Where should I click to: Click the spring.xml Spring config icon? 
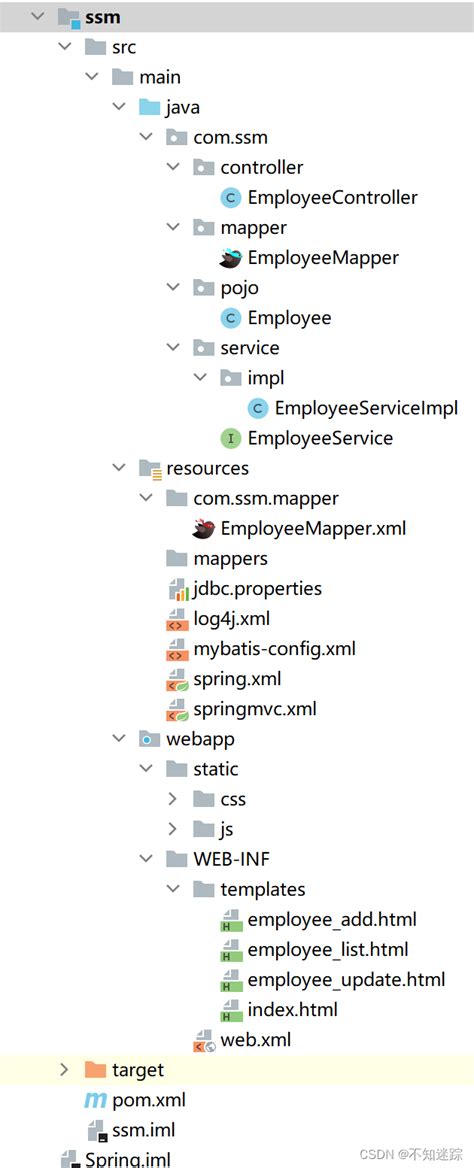177,679
